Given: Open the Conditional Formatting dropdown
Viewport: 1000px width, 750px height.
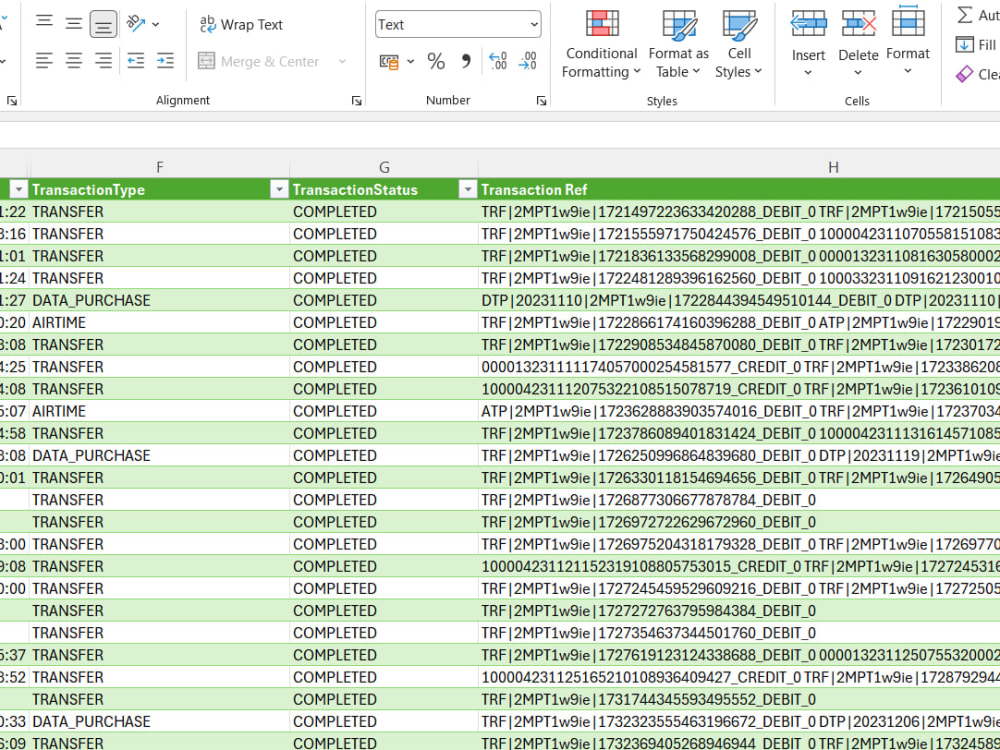Looking at the screenshot, I should coord(600,45).
